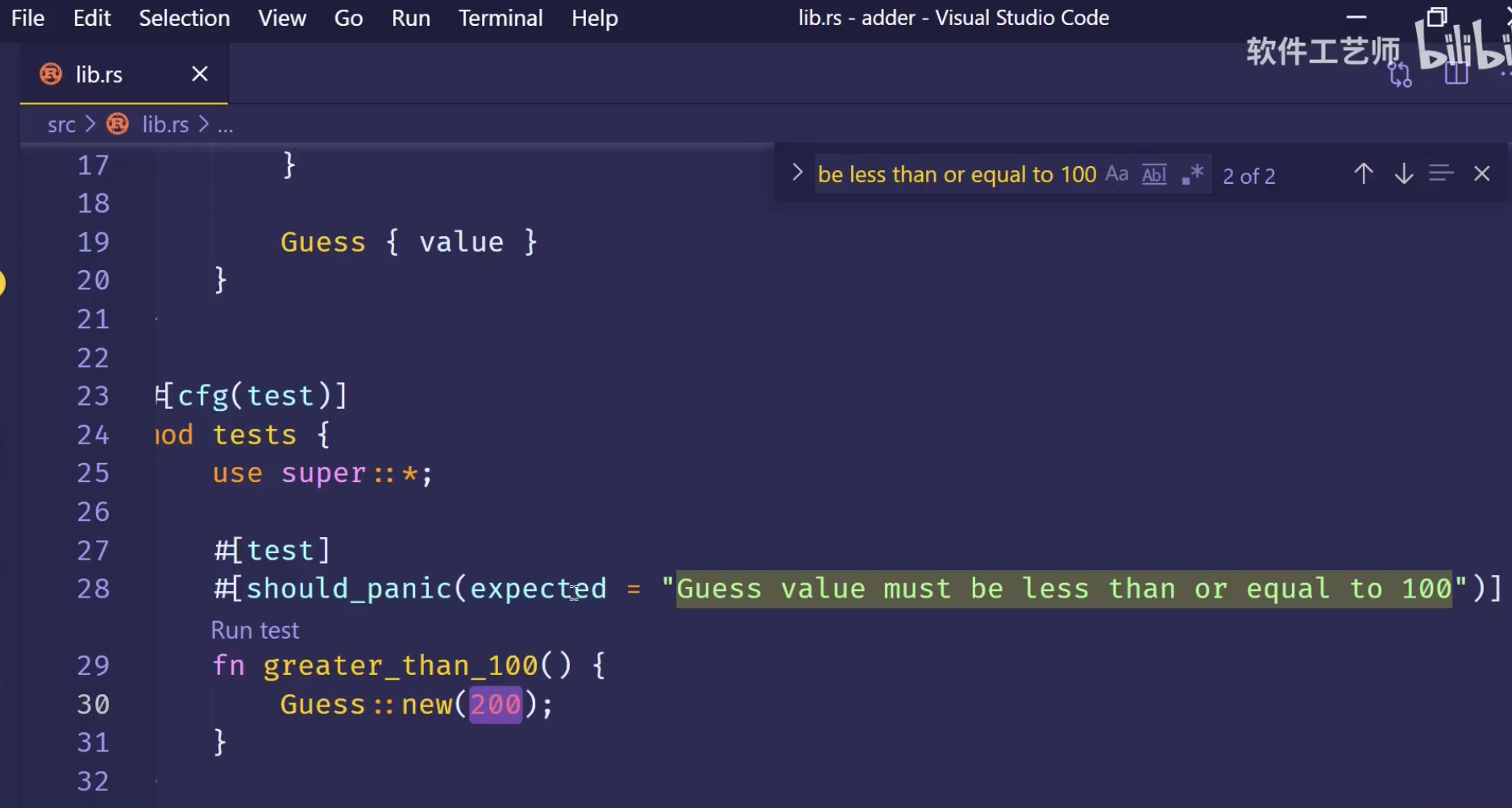Open Changes with the source control icon
The height and width of the screenshot is (808, 1512).
point(1400,75)
